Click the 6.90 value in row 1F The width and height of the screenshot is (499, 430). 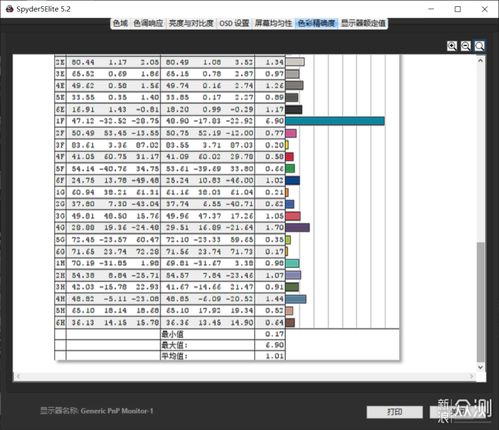(x=274, y=121)
